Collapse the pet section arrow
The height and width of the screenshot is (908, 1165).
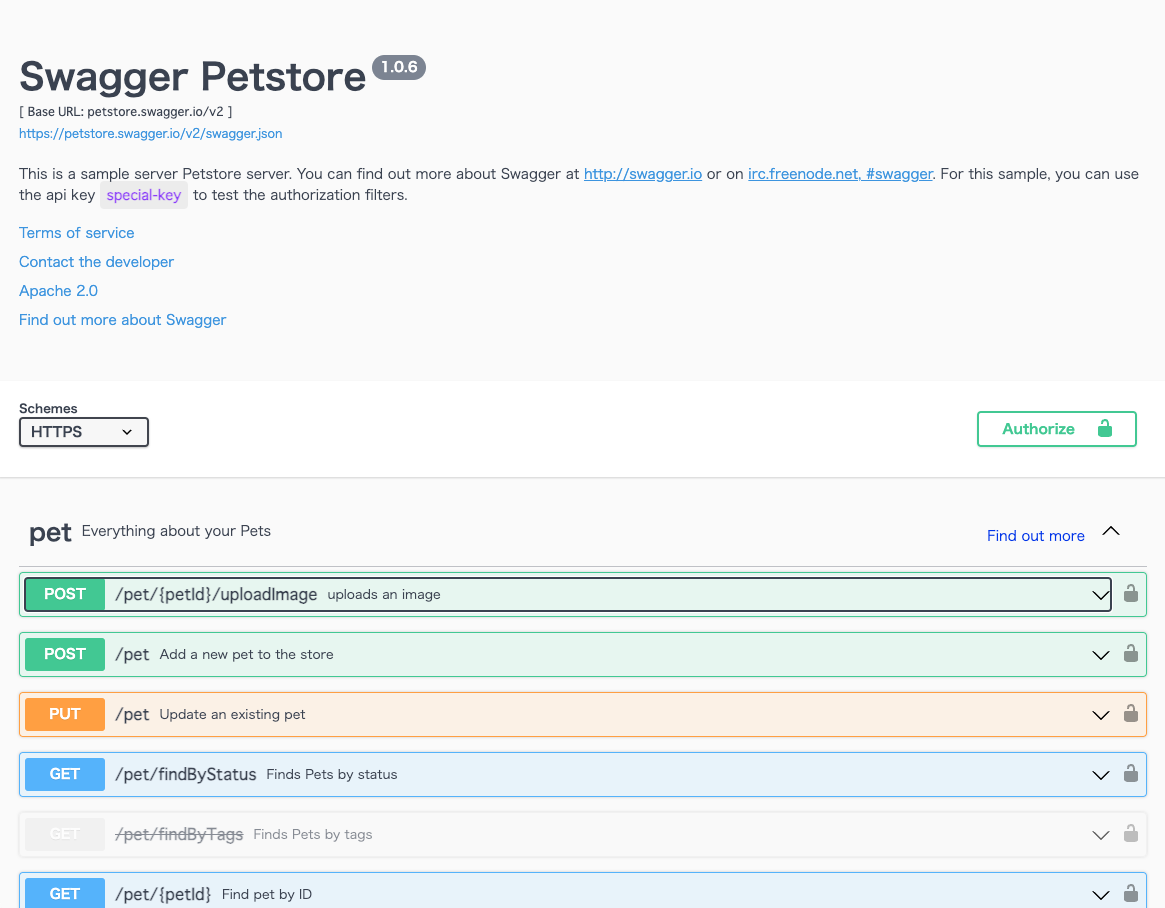[1111, 531]
